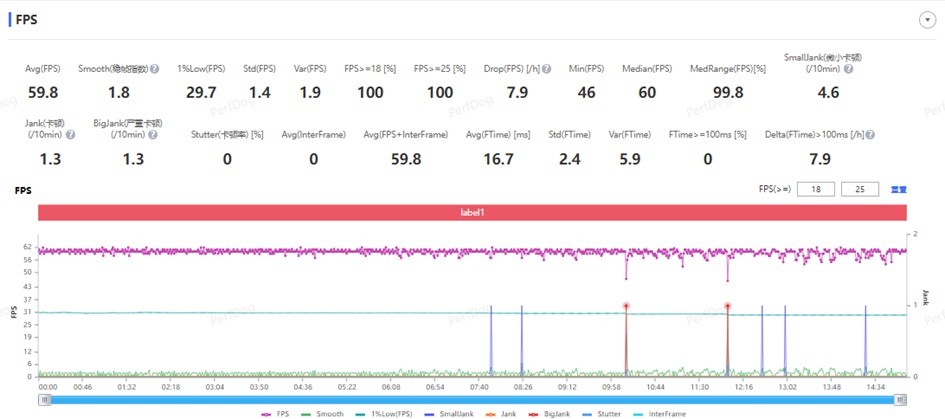The height and width of the screenshot is (419, 945).
Task: Click the Min(FPS) value 46
Action: coord(586,92)
